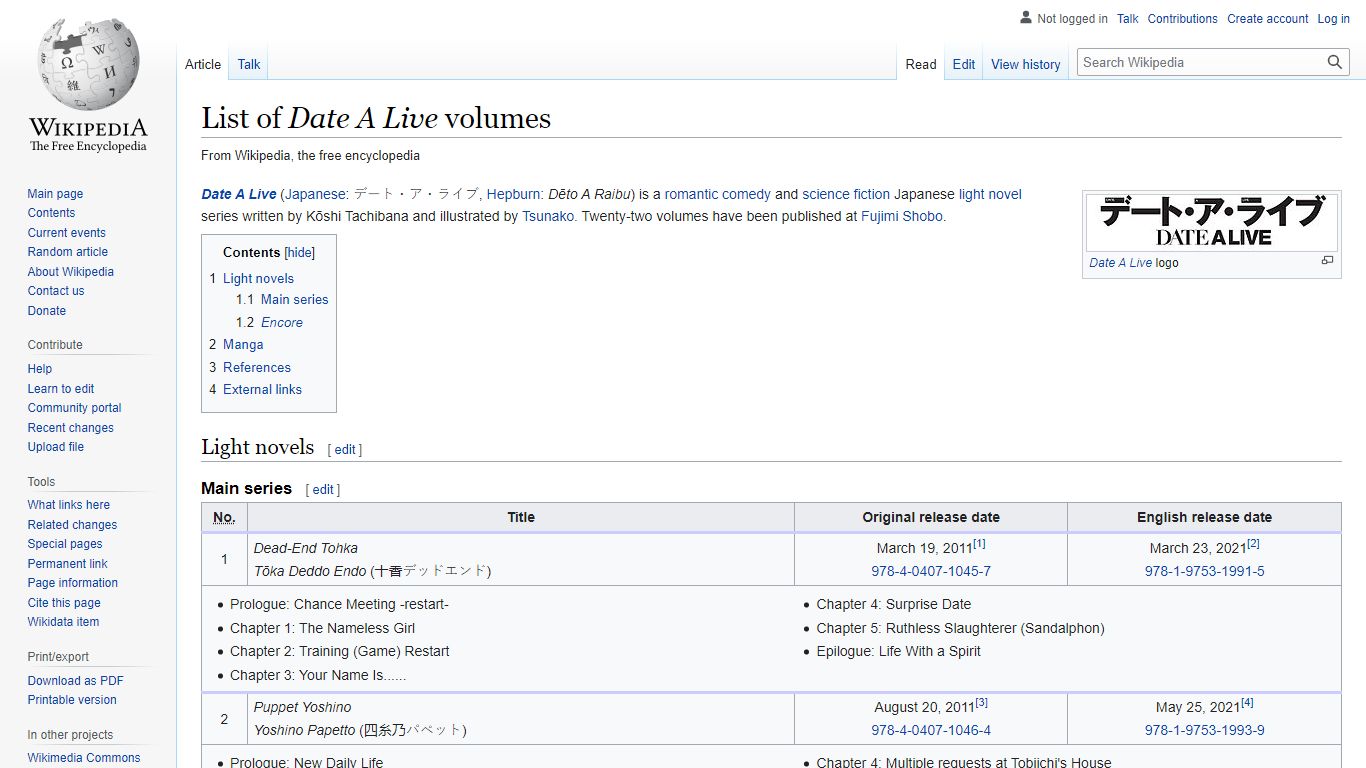Open the user Talk link in top bar
Viewport: 1366px width, 768px height.
tap(1128, 18)
